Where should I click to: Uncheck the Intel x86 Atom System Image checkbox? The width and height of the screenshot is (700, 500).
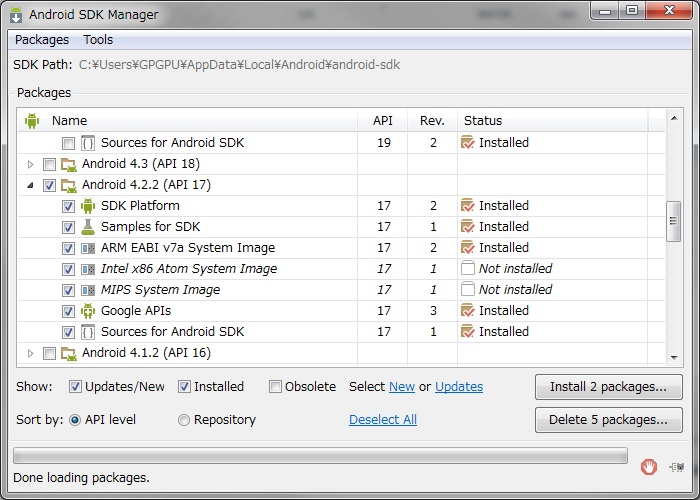coord(69,269)
